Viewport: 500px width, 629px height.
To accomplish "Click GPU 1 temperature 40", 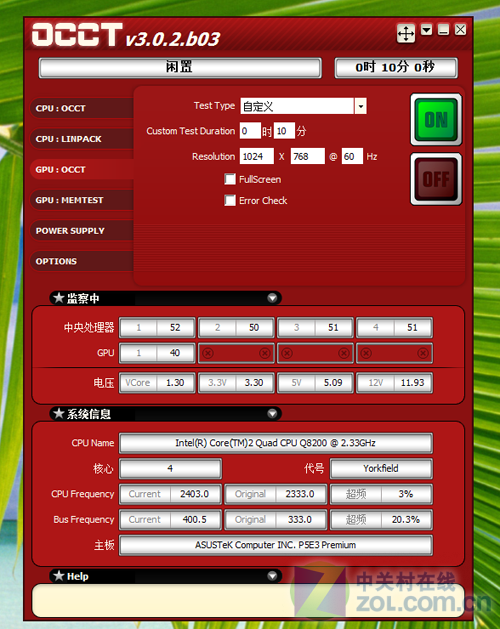I will (x=175, y=353).
